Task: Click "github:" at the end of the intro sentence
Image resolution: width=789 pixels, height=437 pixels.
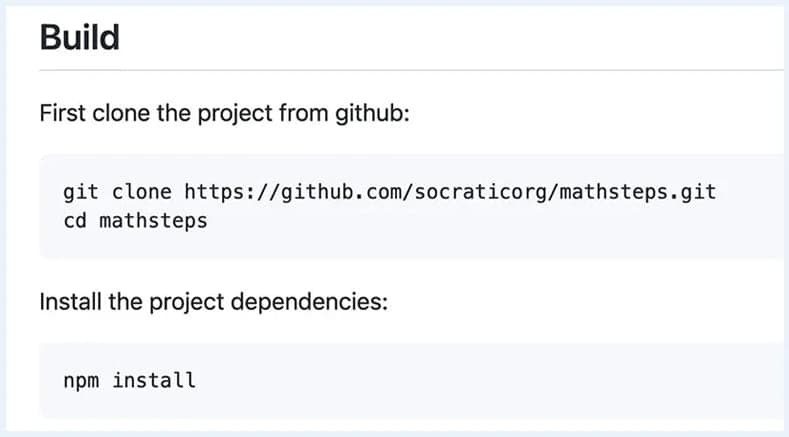Action: pyautogui.click(x=373, y=111)
